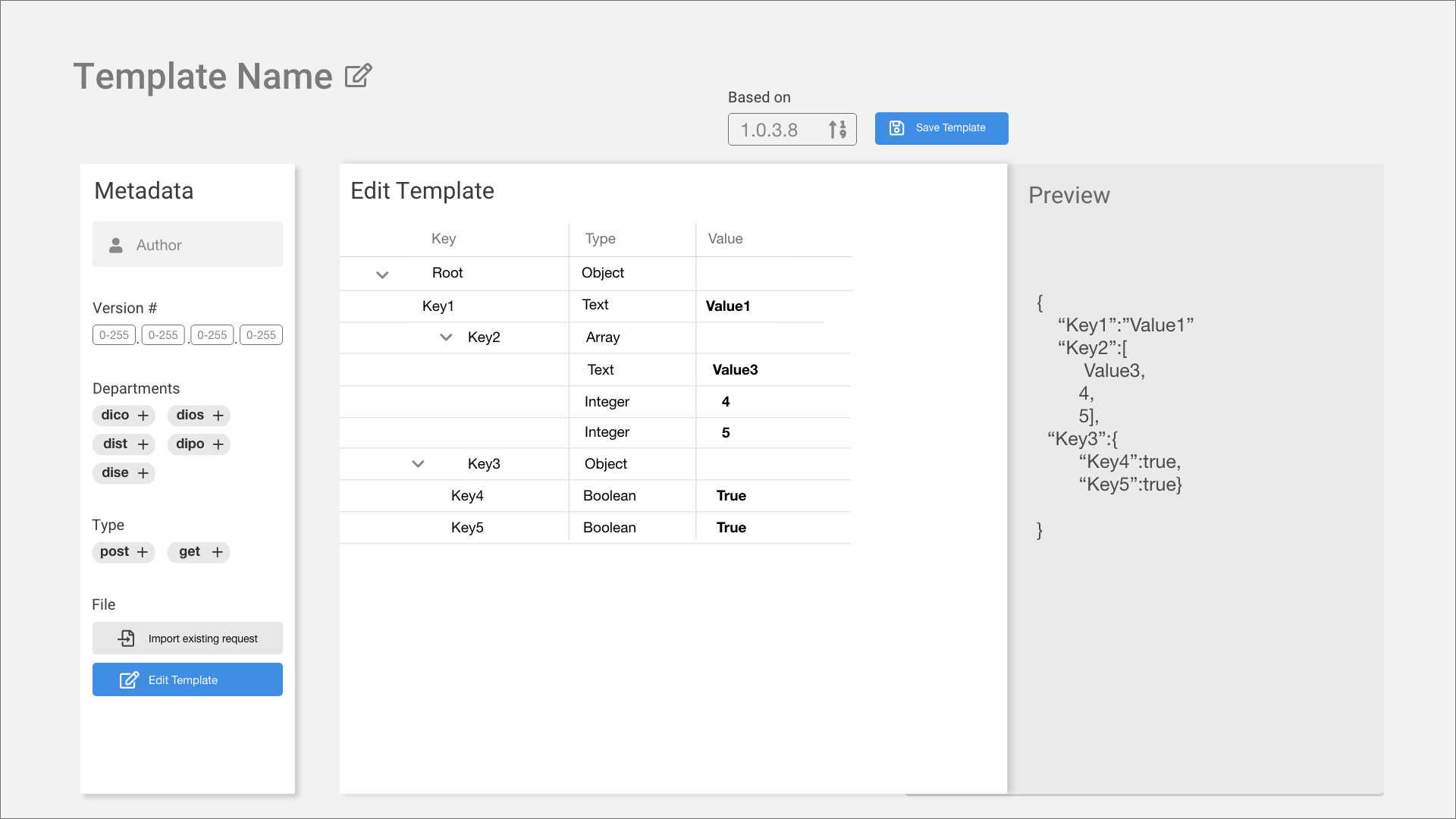The height and width of the screenshot is (819, 1456).
Task: Click the sort icon in the version field
Action: pyautogui.click(x=837, y=130)
